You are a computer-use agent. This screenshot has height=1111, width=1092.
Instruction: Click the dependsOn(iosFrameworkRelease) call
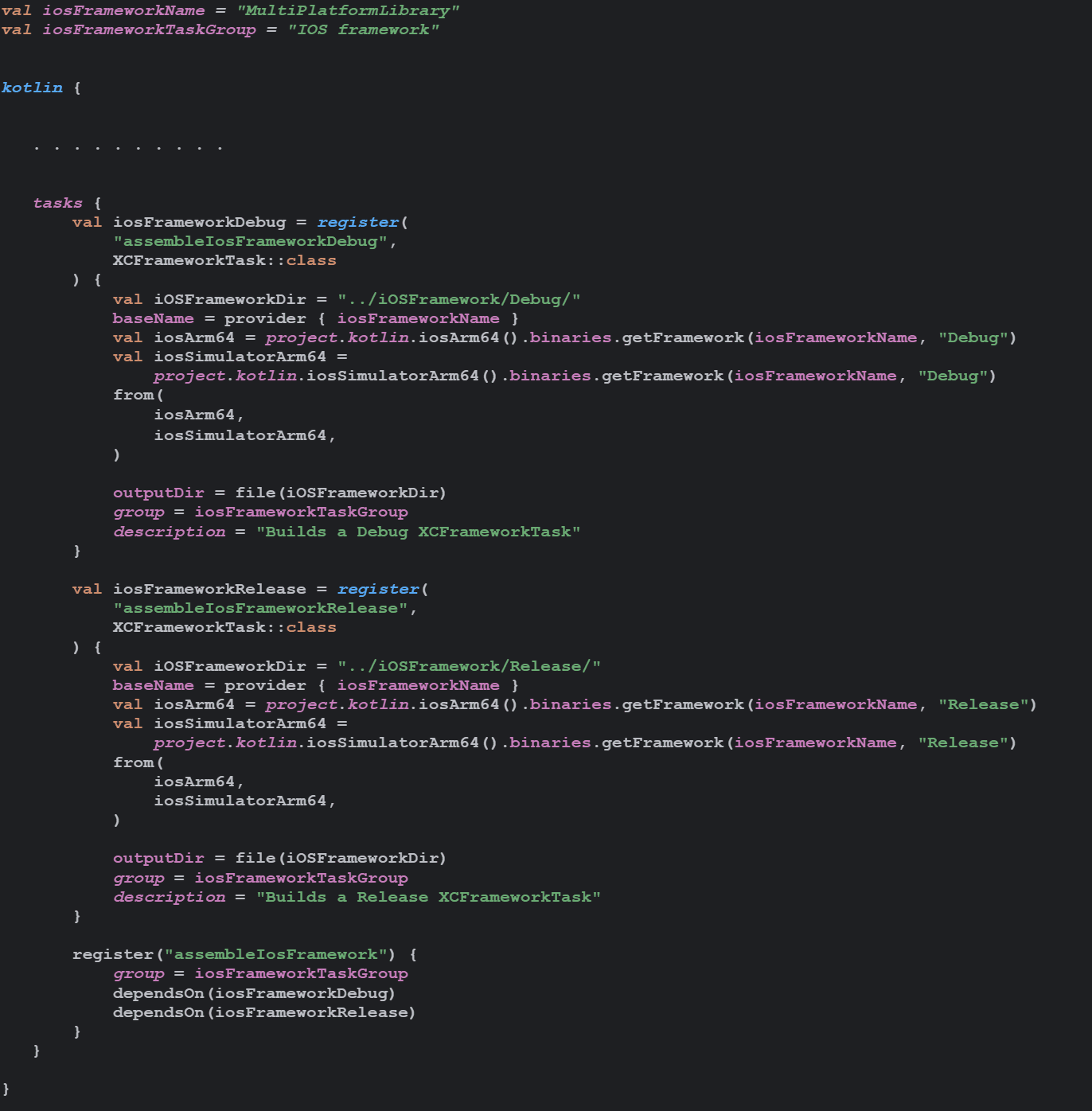coord(264,1012)
